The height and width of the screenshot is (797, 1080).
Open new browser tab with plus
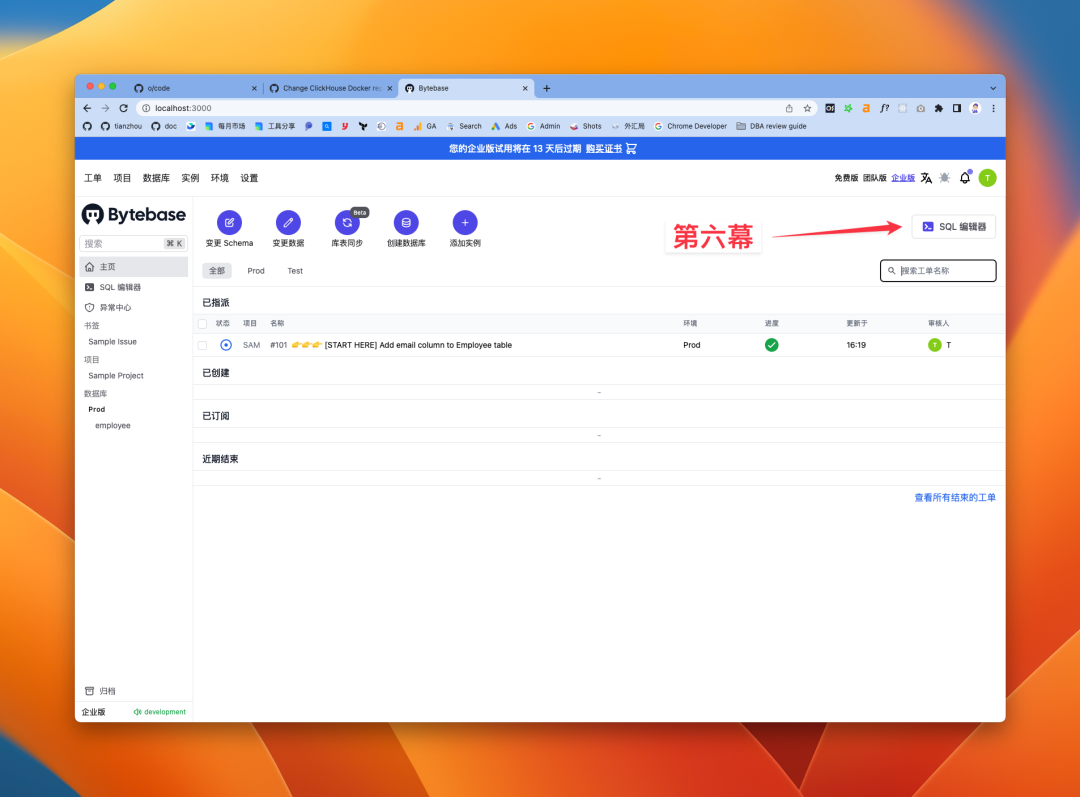point(546,88)
